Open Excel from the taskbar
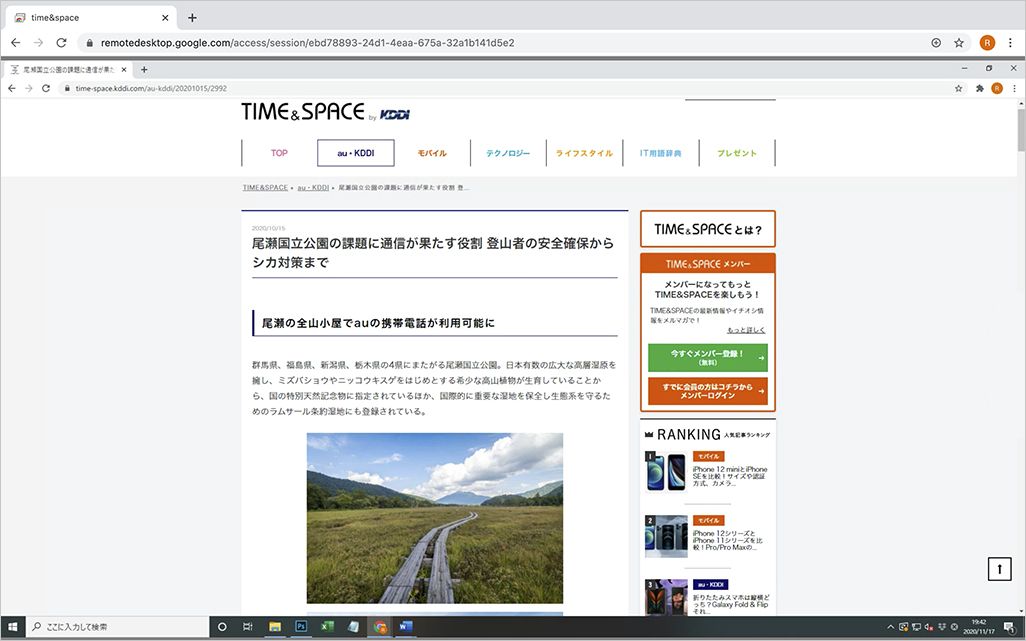The image size is (1026, 641). pos(327,627)
